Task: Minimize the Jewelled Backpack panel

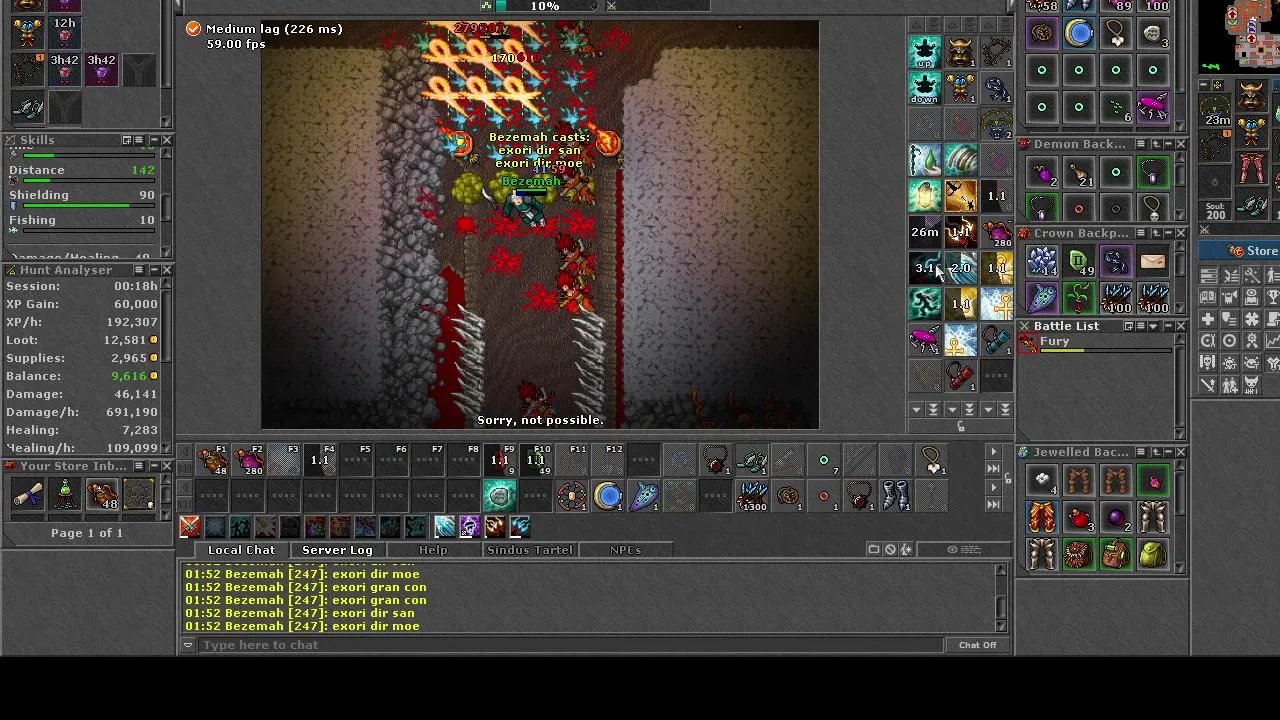Action: 1168,452
